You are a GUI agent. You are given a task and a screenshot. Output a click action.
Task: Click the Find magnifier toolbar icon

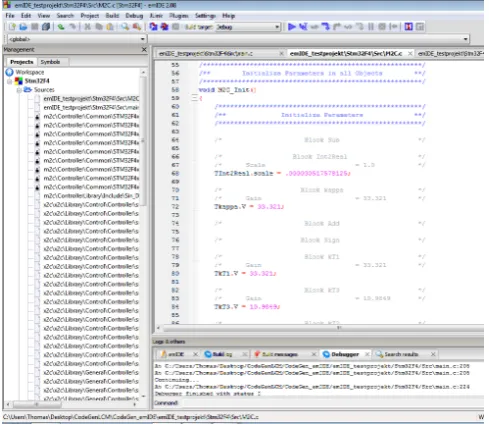pos(125,27)
